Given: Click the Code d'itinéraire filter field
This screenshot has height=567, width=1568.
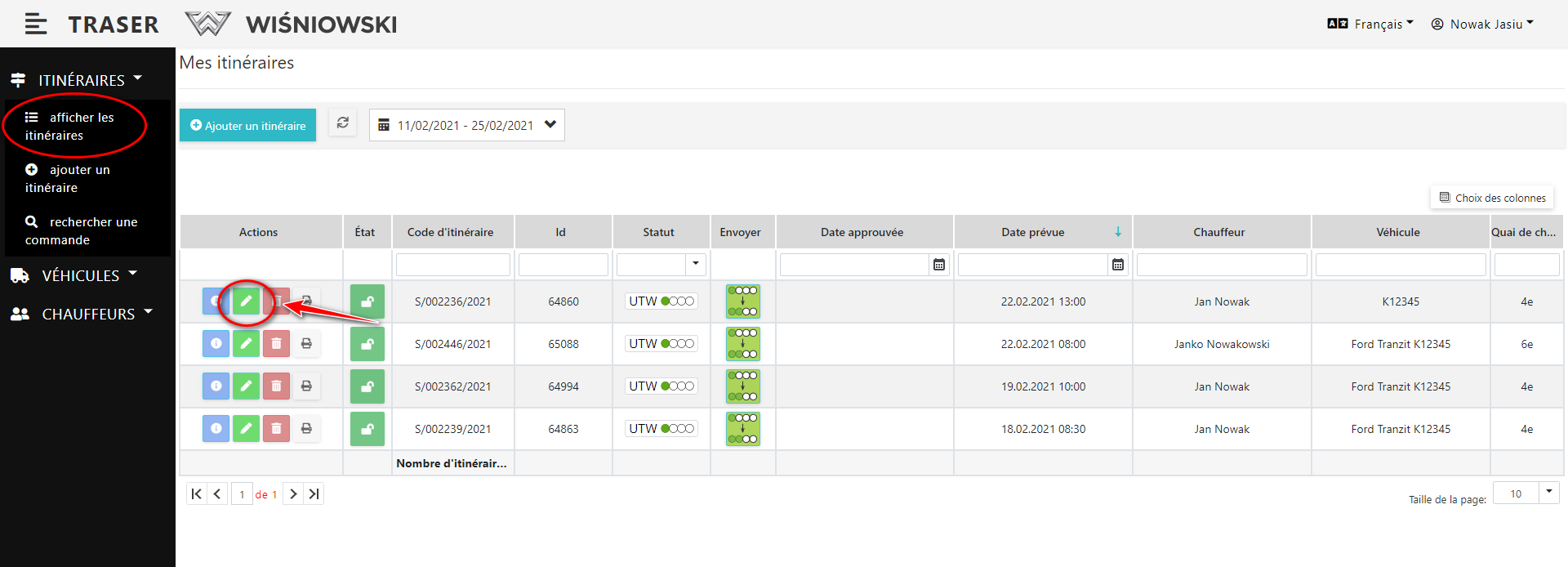Looking at the screenshot, I should pos(452,265).
